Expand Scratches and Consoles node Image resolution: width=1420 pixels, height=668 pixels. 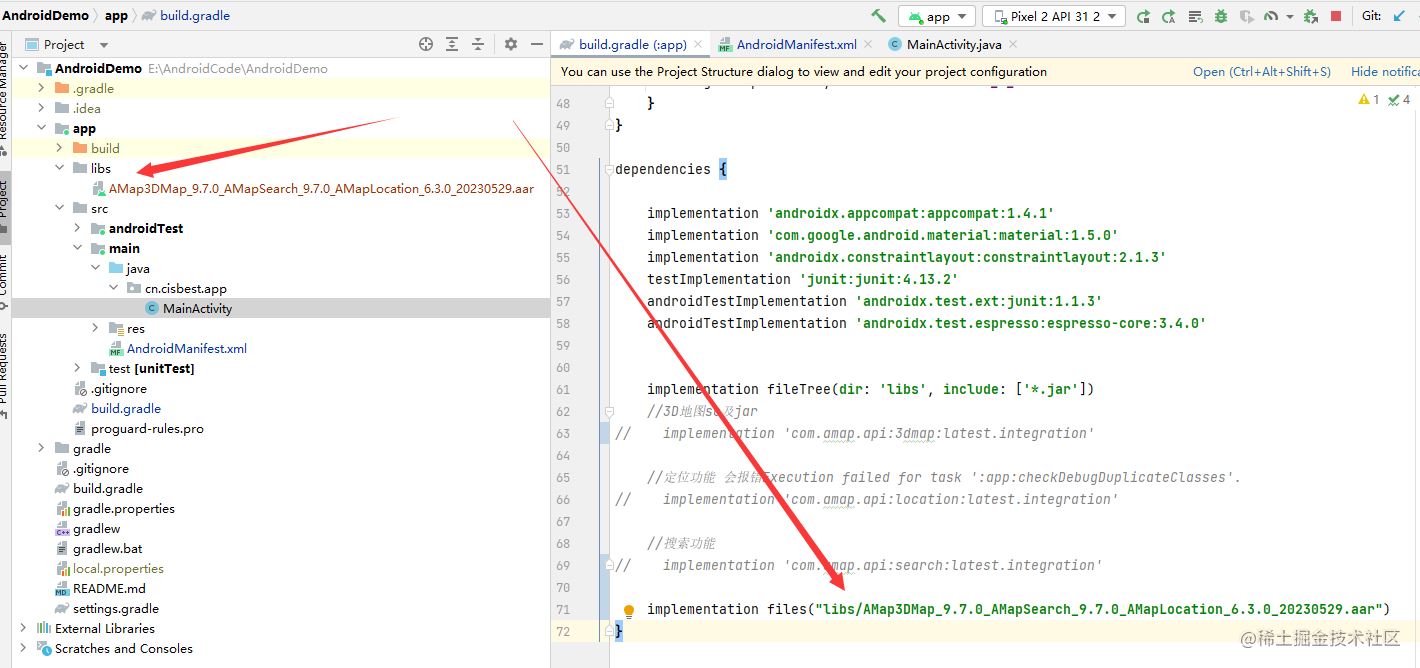click(23, 648)
